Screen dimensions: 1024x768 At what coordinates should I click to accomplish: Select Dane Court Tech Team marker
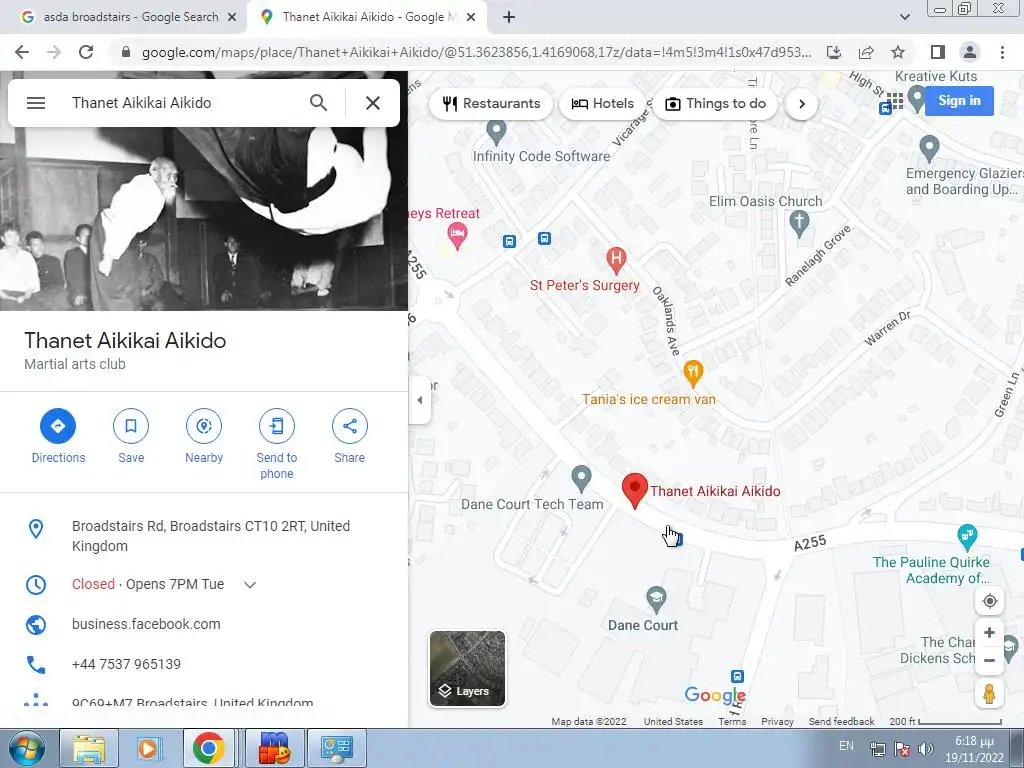point(581,479)
